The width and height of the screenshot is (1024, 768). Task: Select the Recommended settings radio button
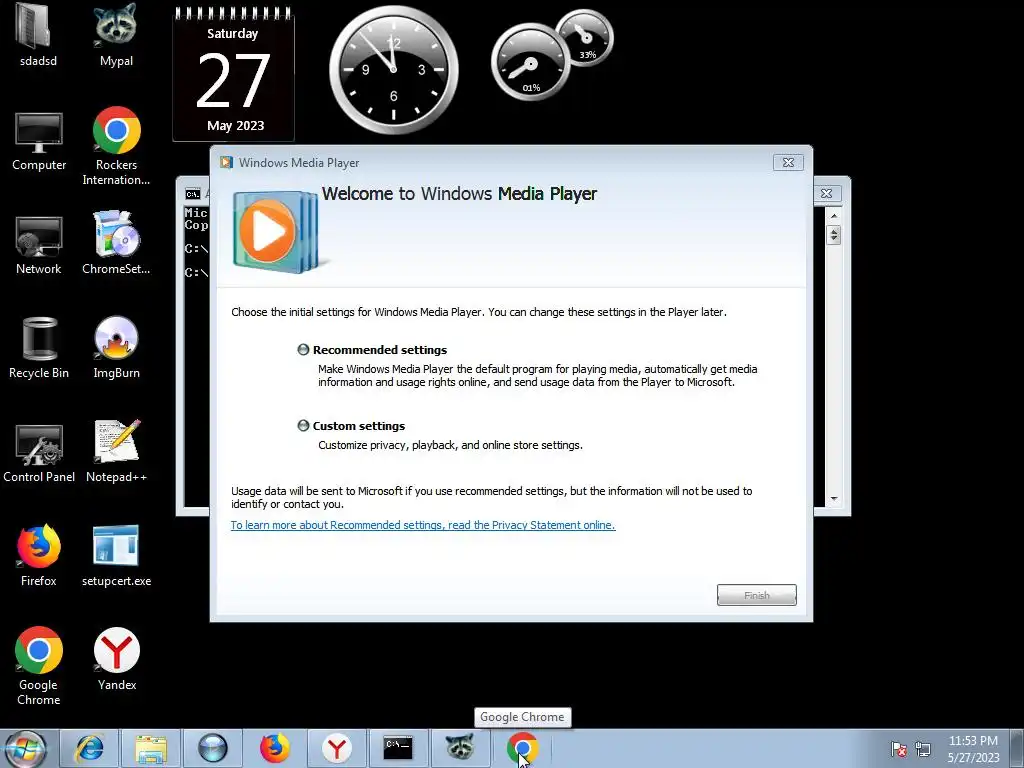[303, 349]
